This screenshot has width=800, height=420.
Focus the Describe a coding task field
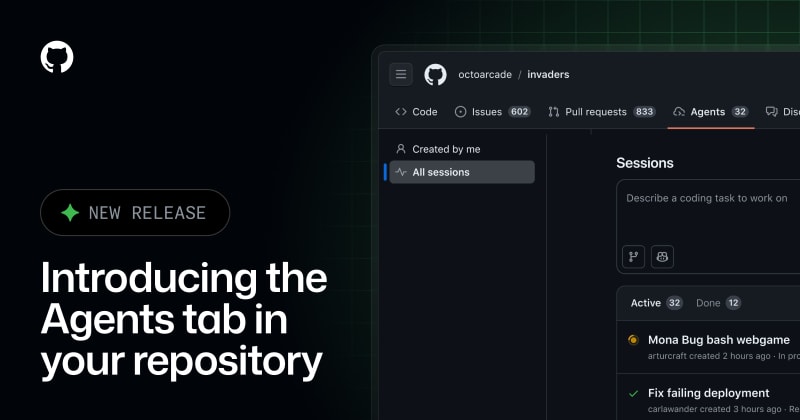[709, 226]
